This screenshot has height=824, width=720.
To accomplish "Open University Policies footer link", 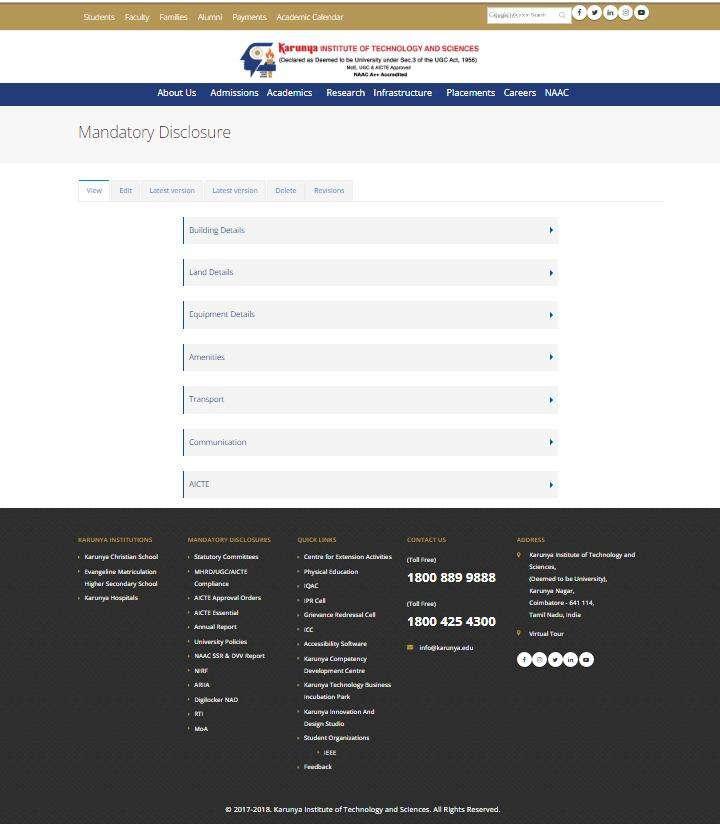I will (x=220, y=642).
